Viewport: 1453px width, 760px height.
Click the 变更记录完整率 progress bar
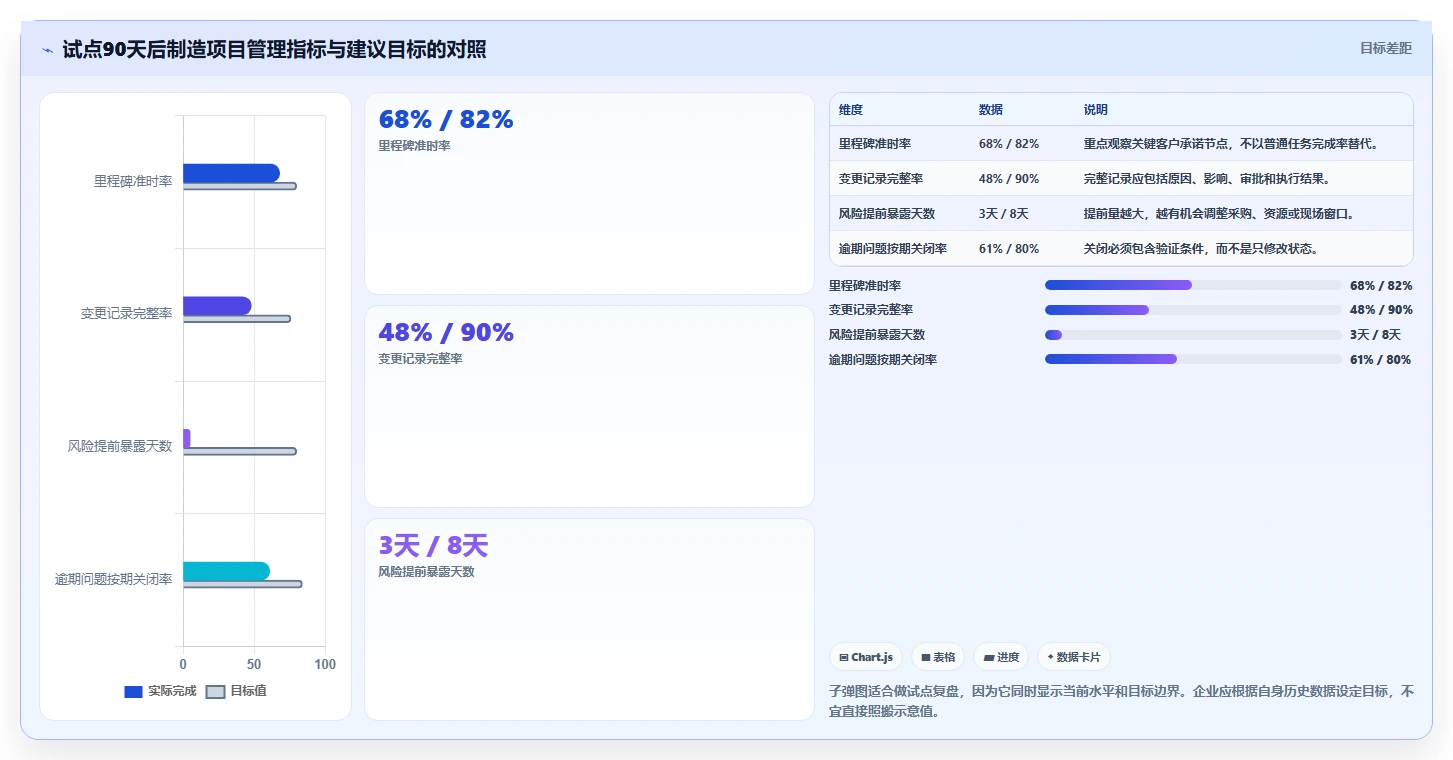tap(1193, 310)
